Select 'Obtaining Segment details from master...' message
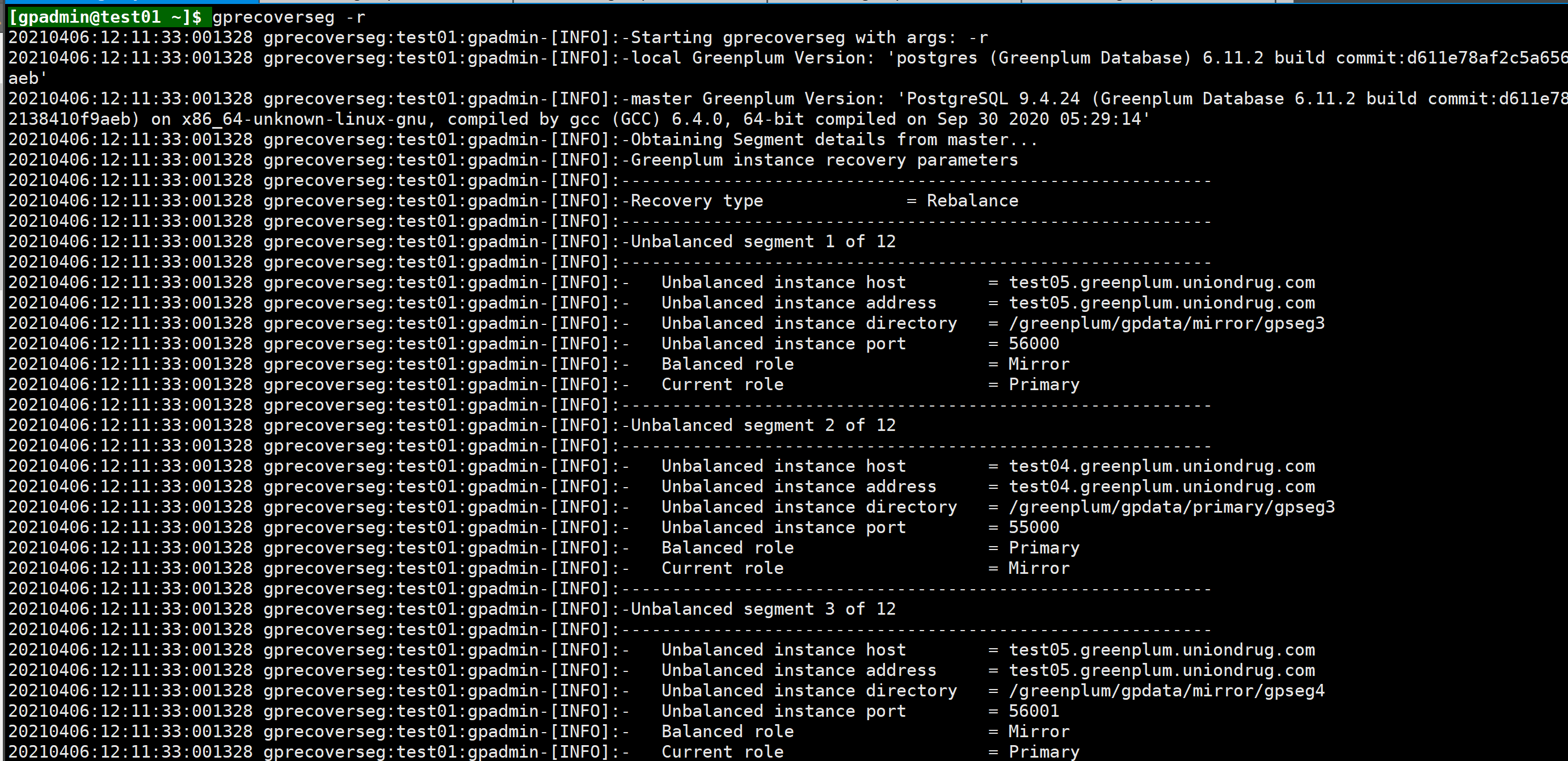Image resolution: width=1568 pixels, height=761 pixels. coord(834,140)
